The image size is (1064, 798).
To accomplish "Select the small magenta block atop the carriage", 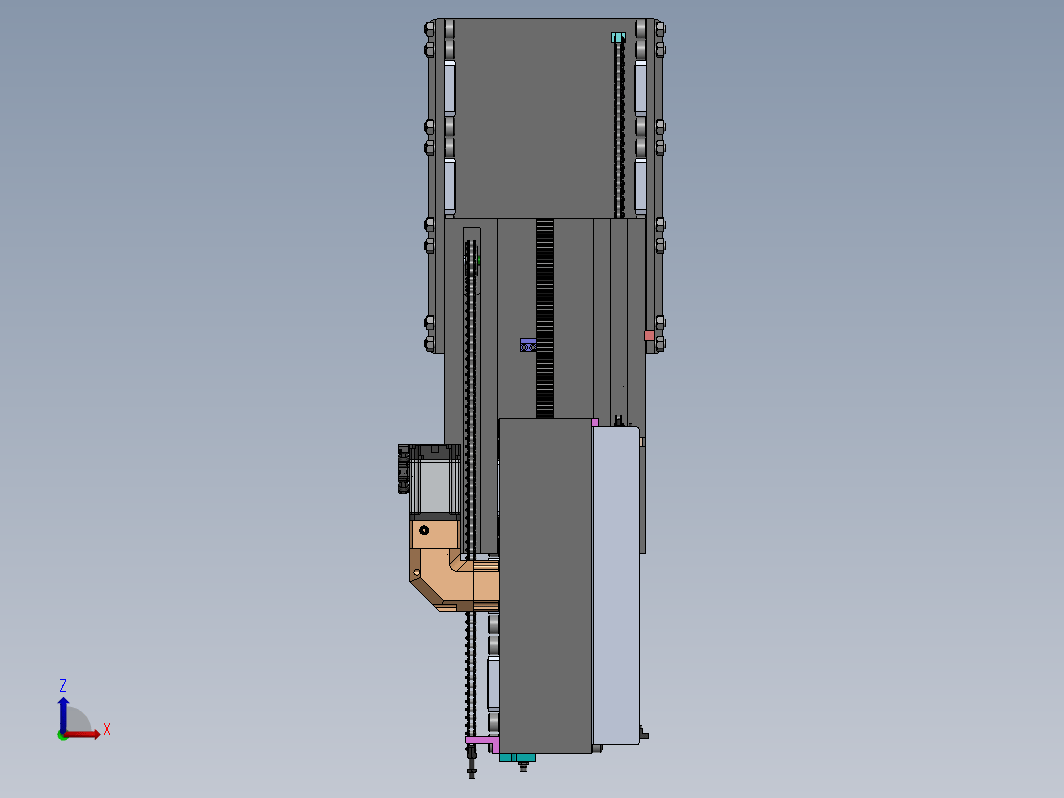I will click(595, 422).
